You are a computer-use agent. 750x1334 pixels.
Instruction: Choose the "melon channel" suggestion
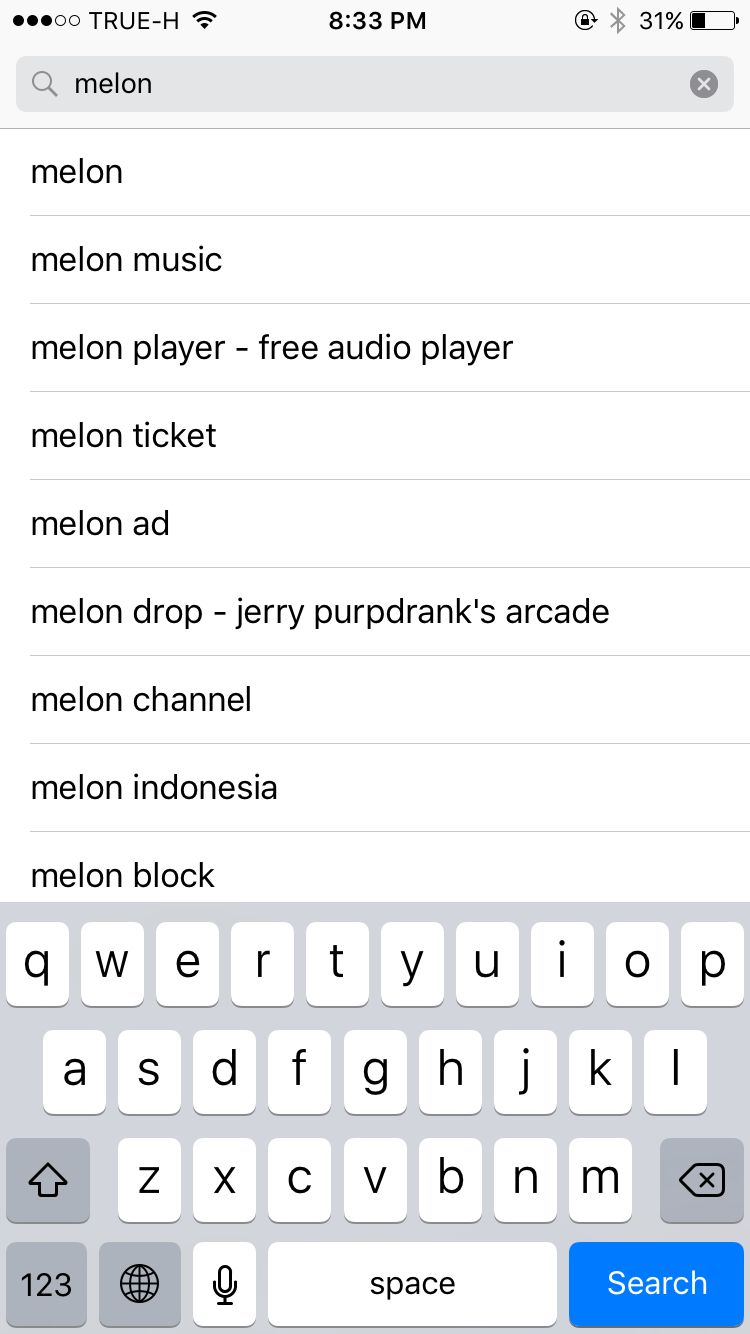click(141, 700)
